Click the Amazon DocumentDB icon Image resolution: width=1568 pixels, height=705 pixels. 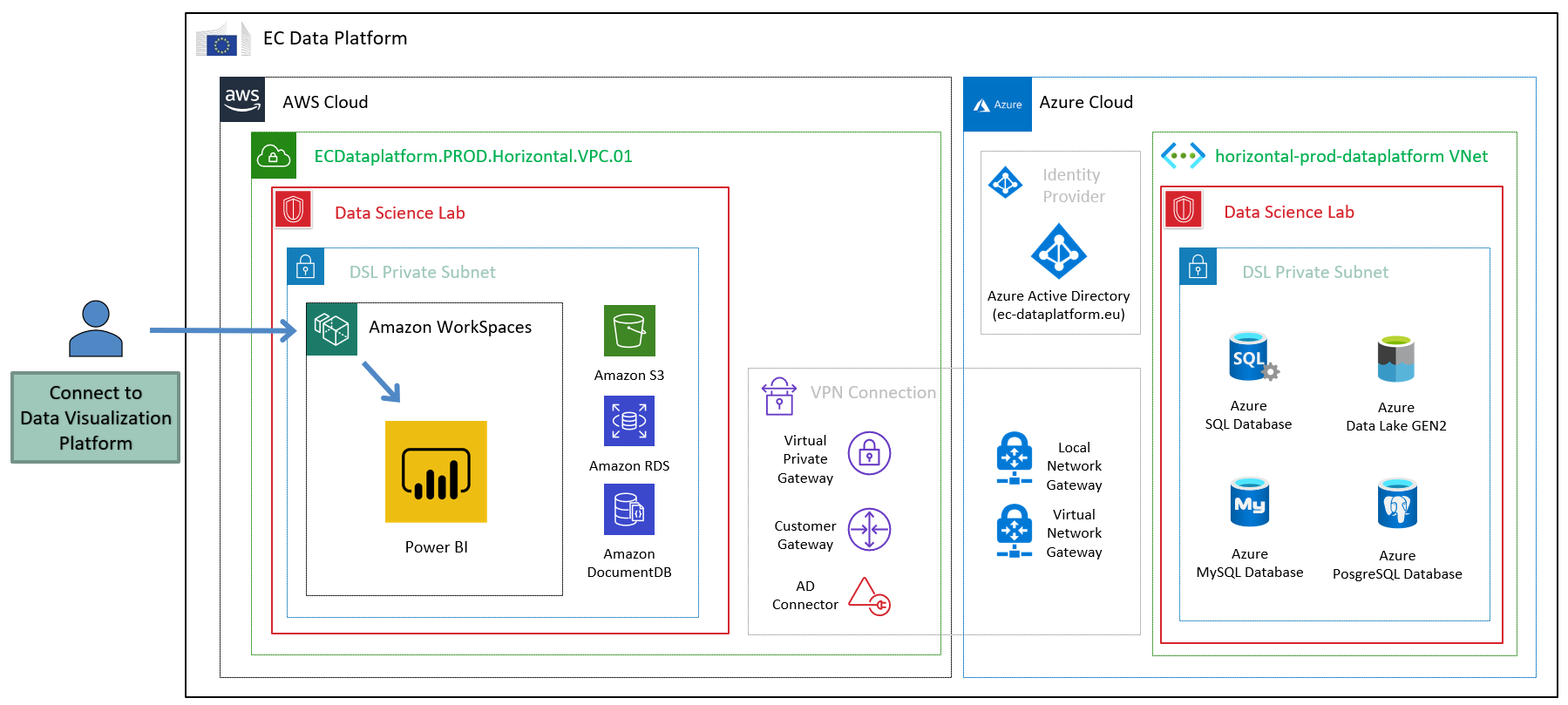[x=629, y=509]
